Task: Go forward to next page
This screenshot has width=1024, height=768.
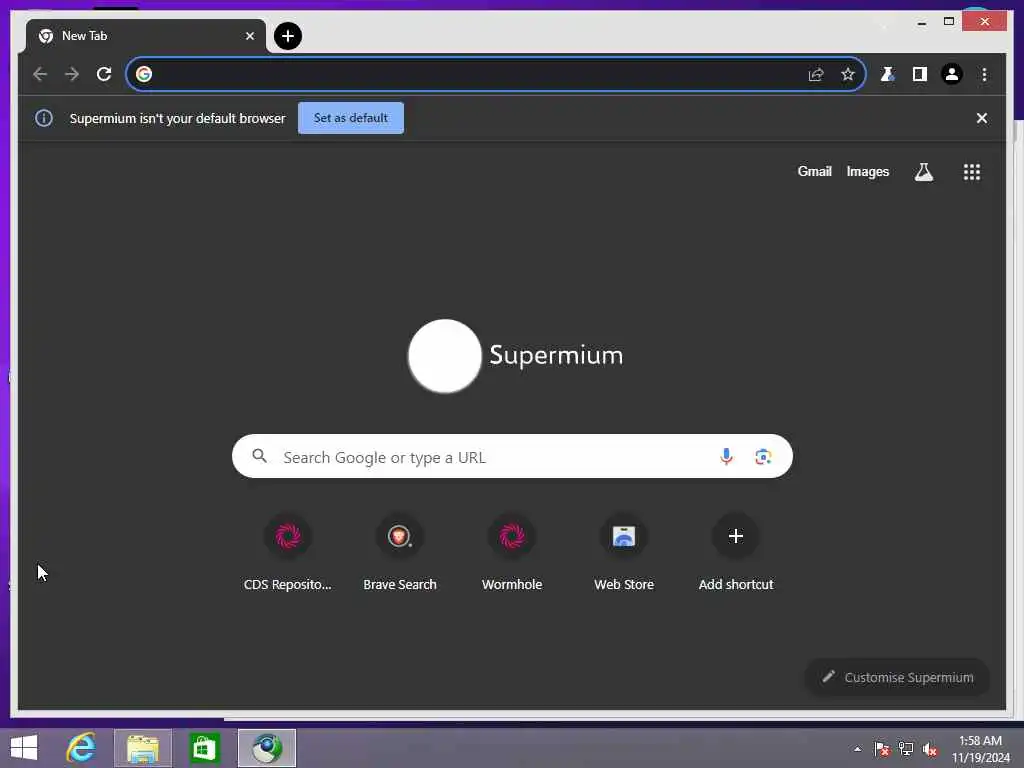Action: 72,74
